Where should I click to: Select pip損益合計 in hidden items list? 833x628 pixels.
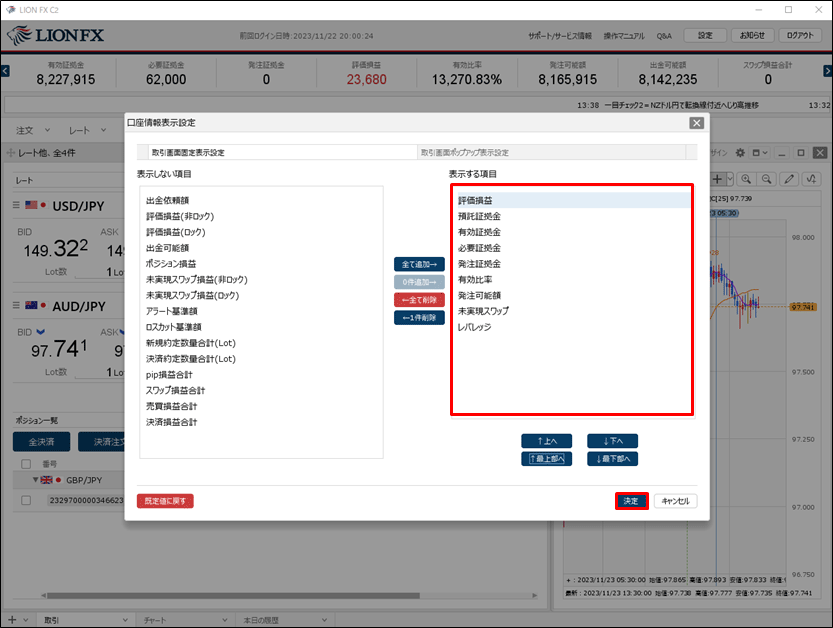coord(261,375)
